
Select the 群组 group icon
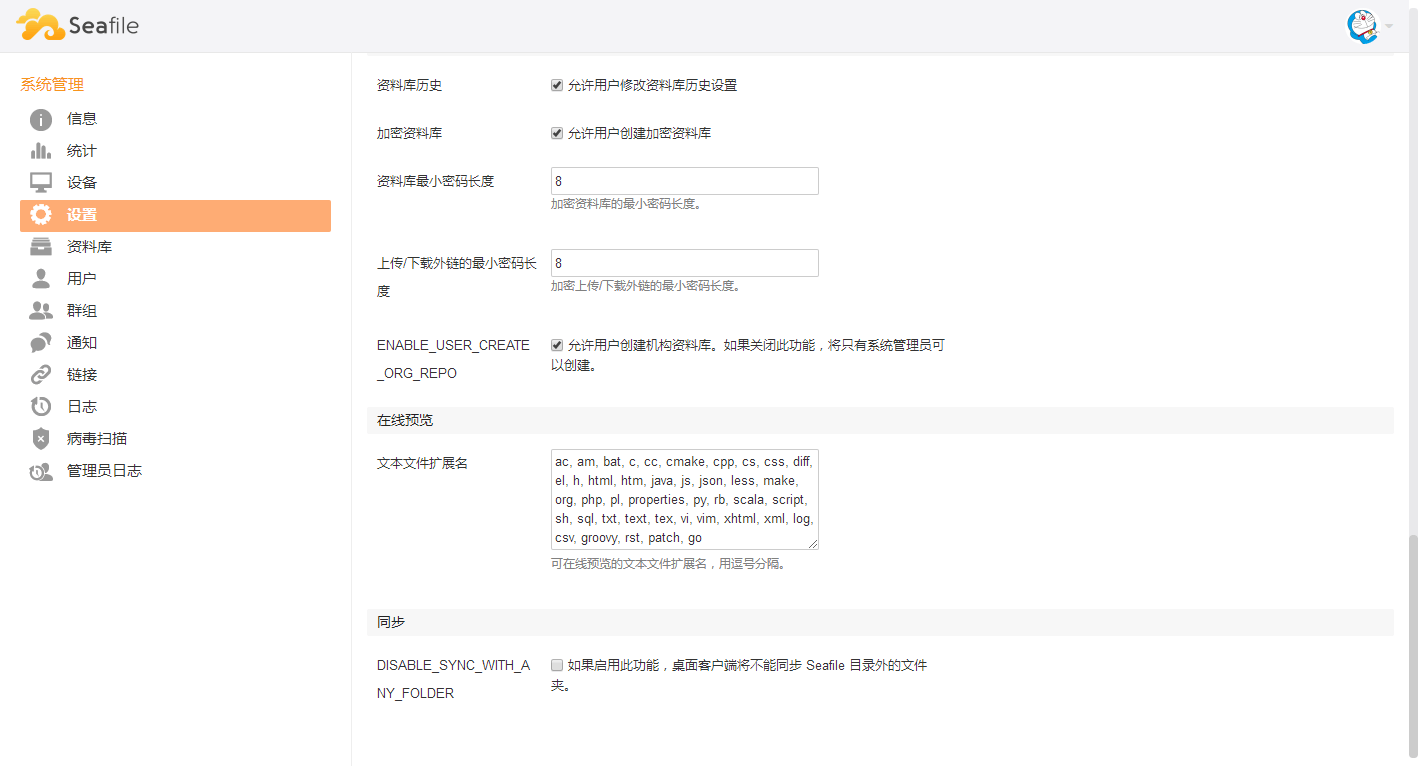[41, 311]
